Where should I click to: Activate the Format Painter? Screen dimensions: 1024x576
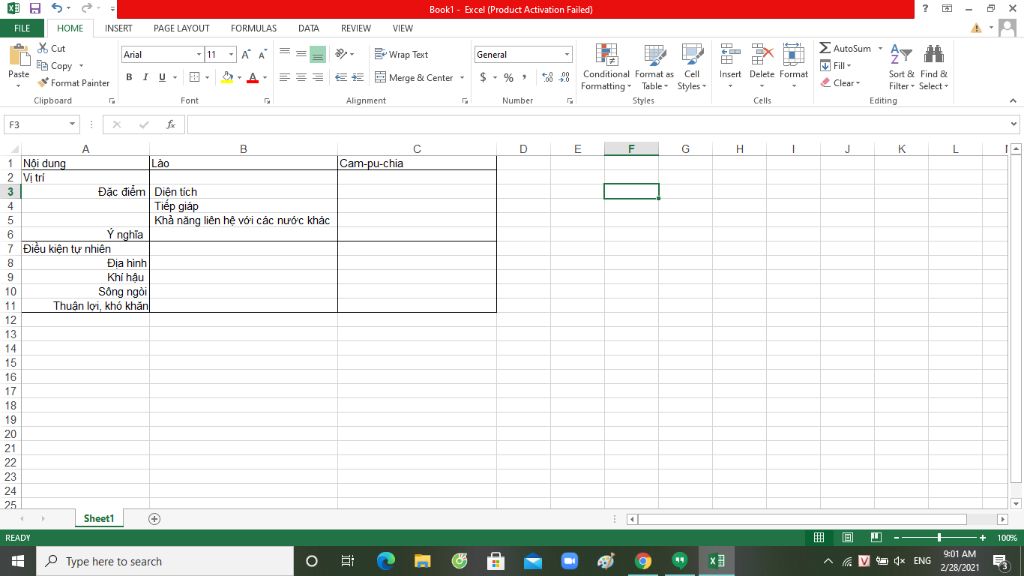pos(73,83)
